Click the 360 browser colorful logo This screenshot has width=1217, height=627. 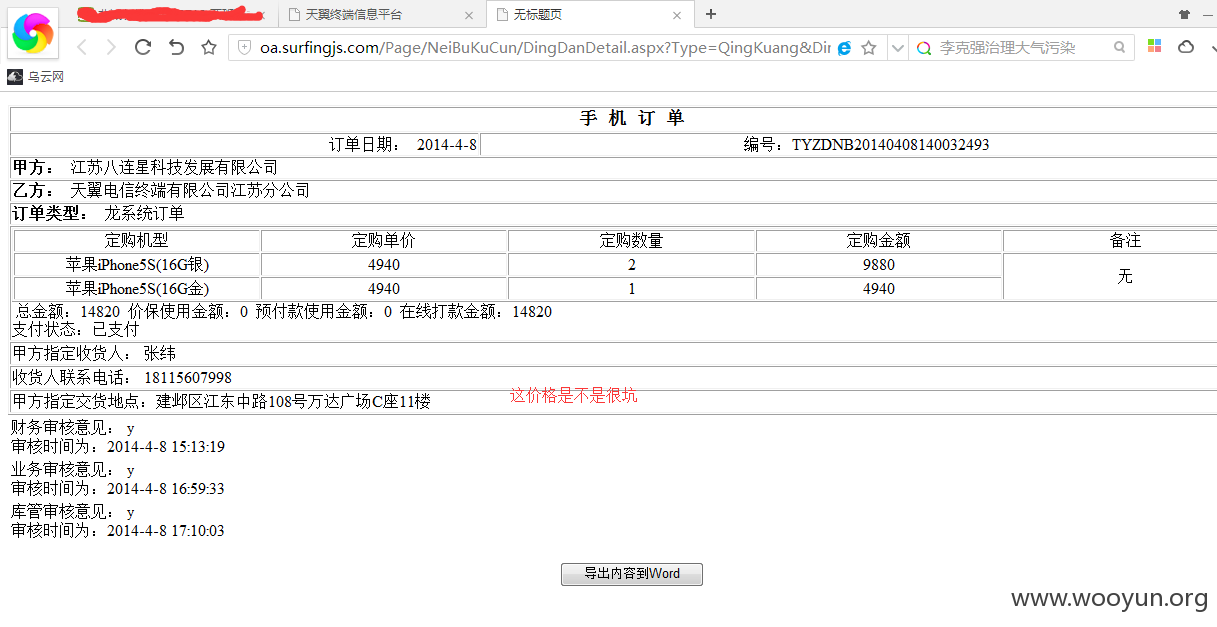35,33
